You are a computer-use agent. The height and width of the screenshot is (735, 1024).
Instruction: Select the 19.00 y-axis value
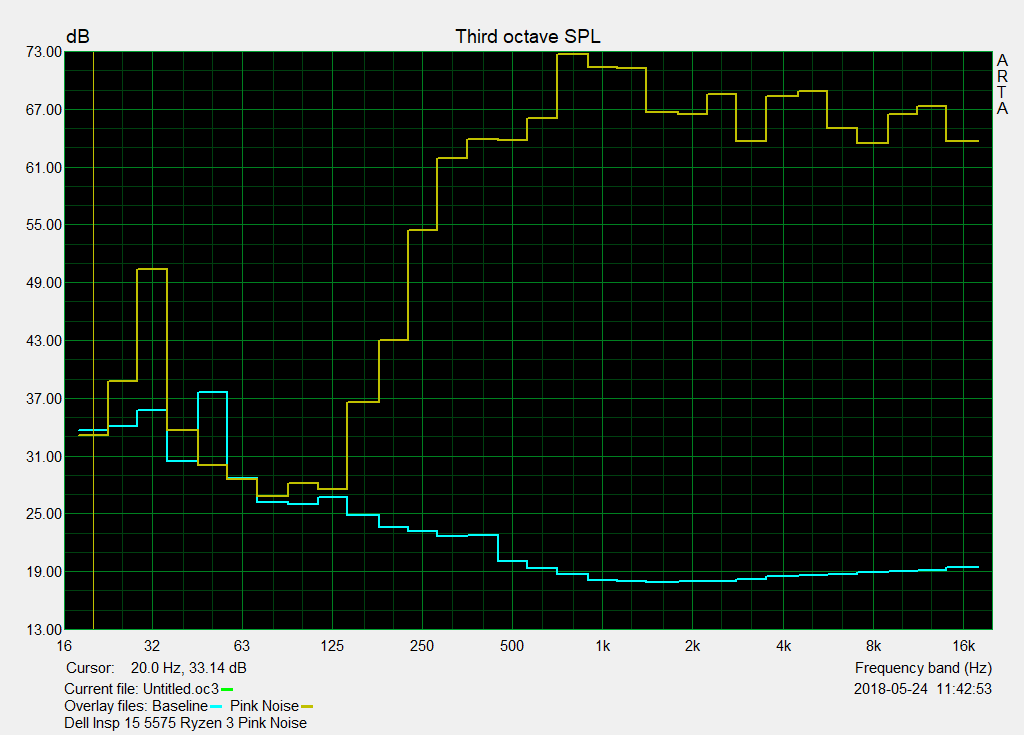pos(44,572)
